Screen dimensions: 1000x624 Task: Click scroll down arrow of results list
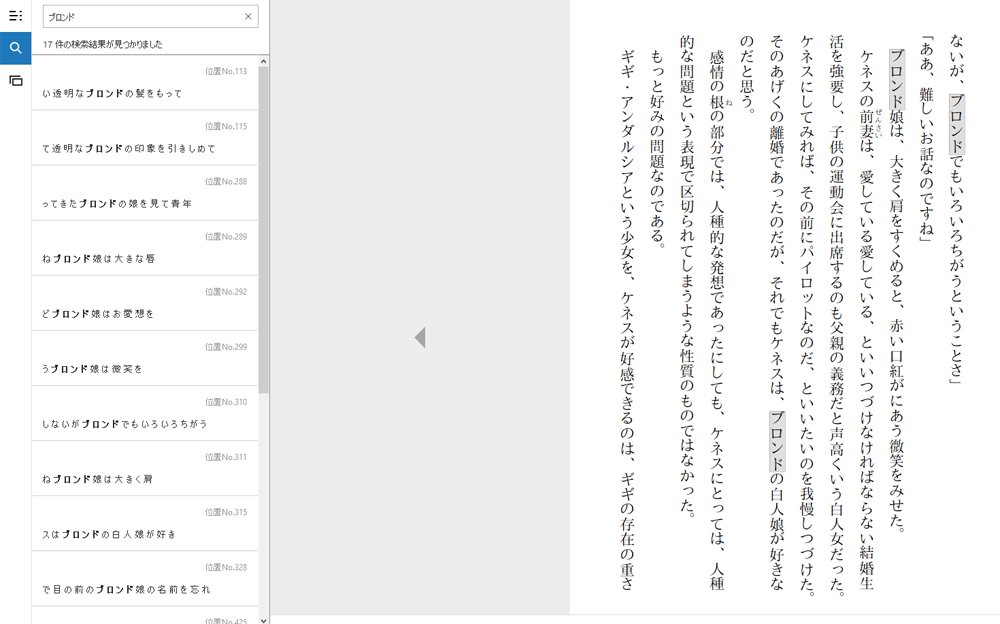[263, 619]
